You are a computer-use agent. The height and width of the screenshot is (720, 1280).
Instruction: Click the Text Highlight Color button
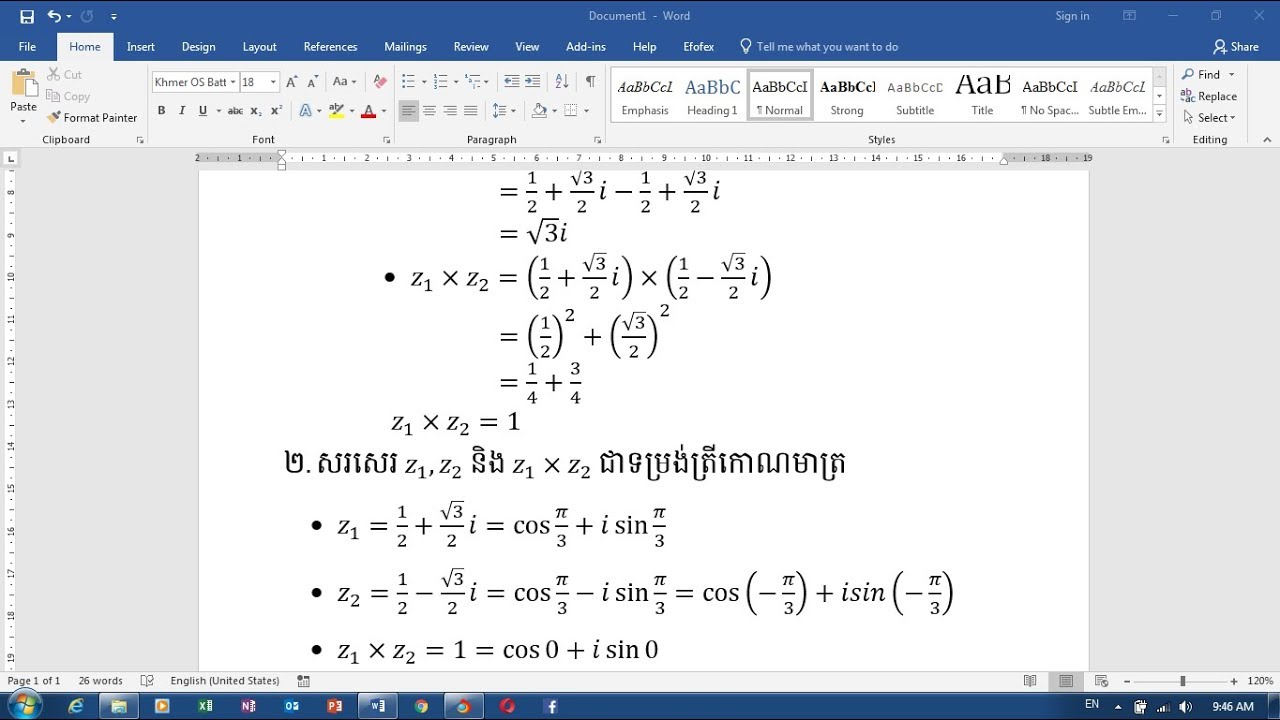tap(336, 111)
